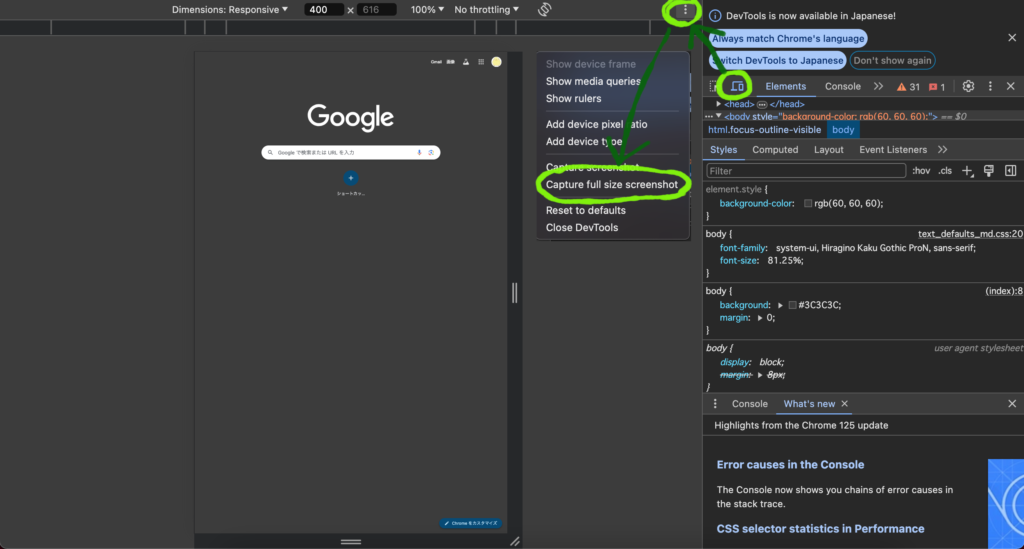Image resolution: width=1024 pixels, height=549 pixels.
Task: Open the Layout tab
Action: [x=828, y=149]
